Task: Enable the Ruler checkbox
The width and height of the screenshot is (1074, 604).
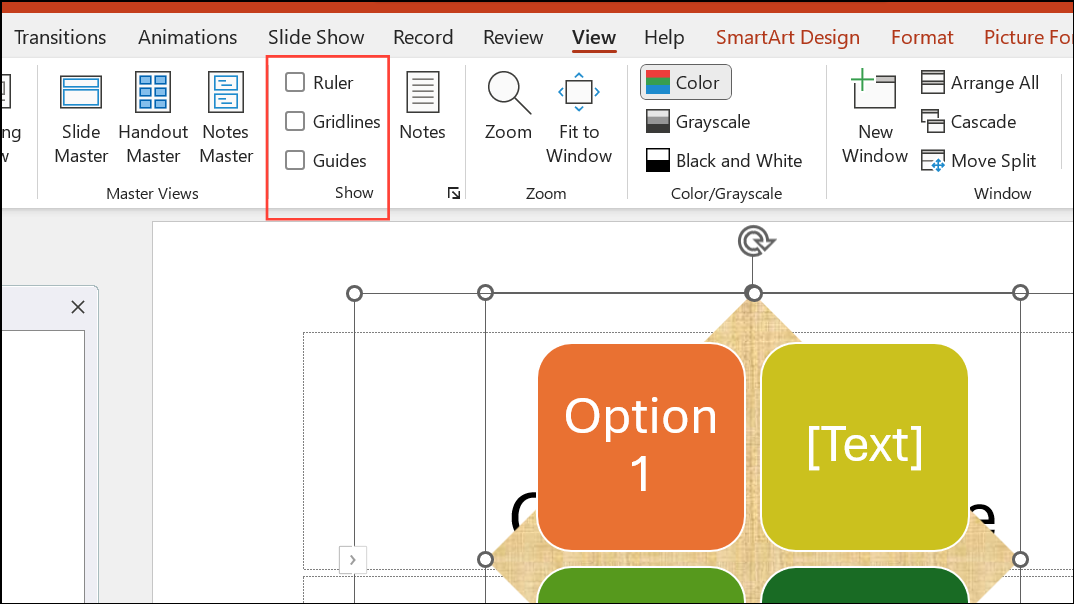Action: pyautogui.click(x=295, y=82)
